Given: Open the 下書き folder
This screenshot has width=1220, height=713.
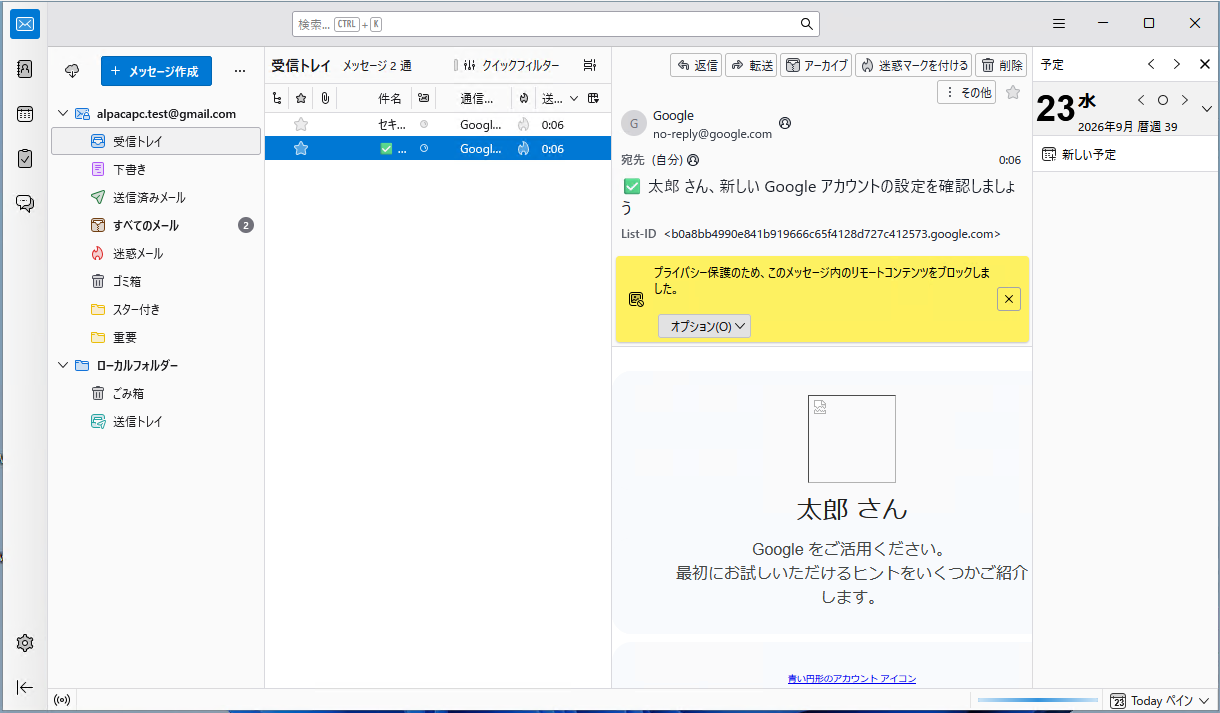Looking at the screenshot, I should click(156, 169).
